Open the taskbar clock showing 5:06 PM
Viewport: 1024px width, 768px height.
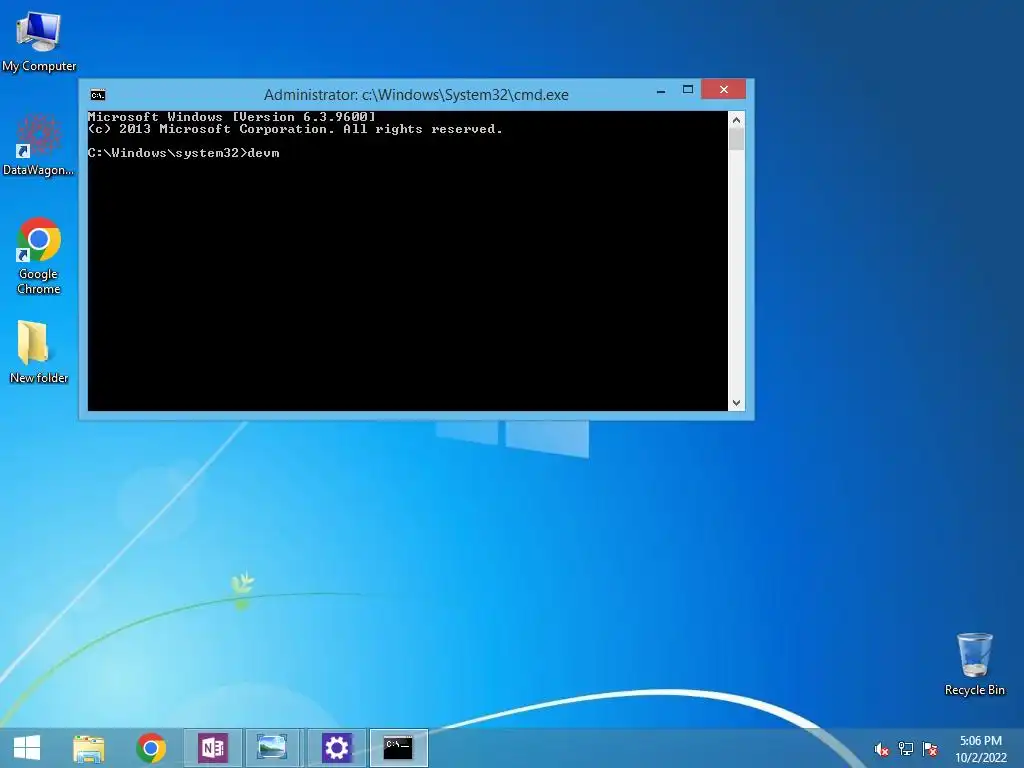click(981, 749)
